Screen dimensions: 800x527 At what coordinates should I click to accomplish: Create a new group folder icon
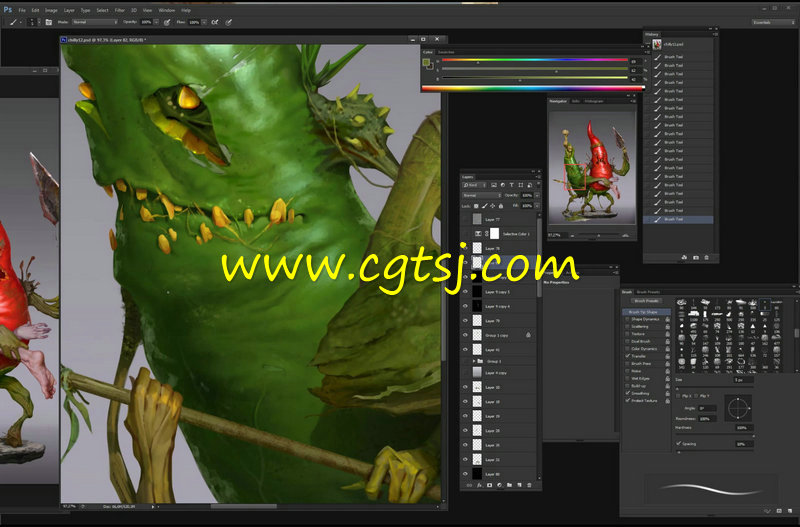click(x=509, y=485)
